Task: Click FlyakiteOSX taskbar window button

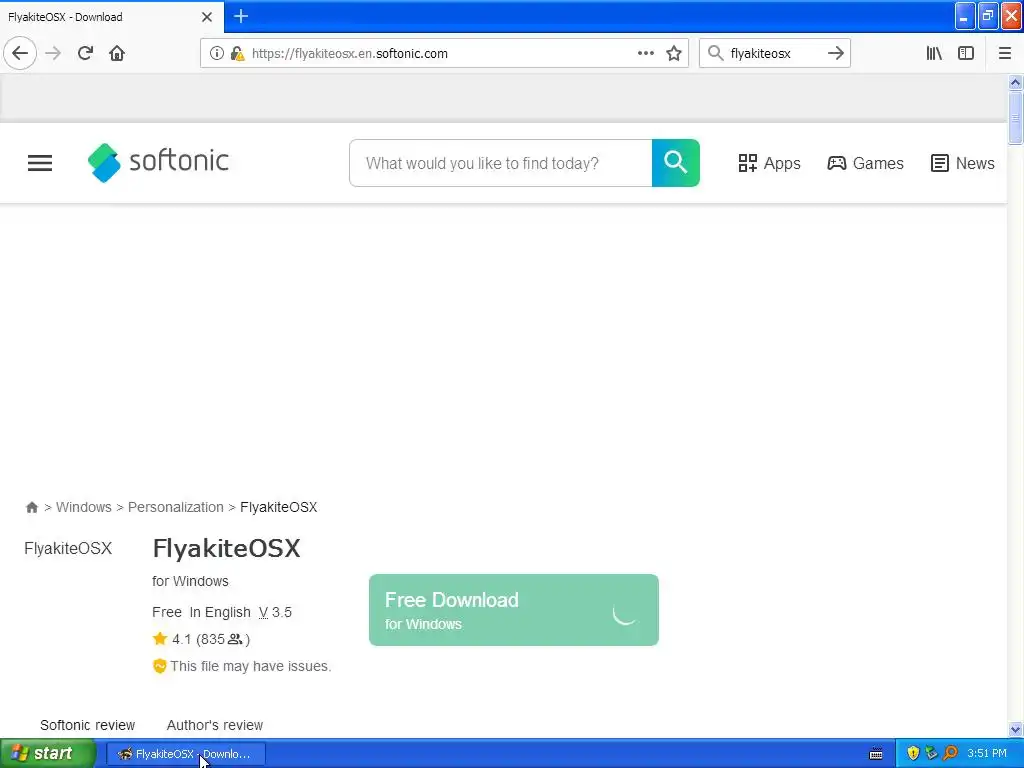Action: point(186,754)
